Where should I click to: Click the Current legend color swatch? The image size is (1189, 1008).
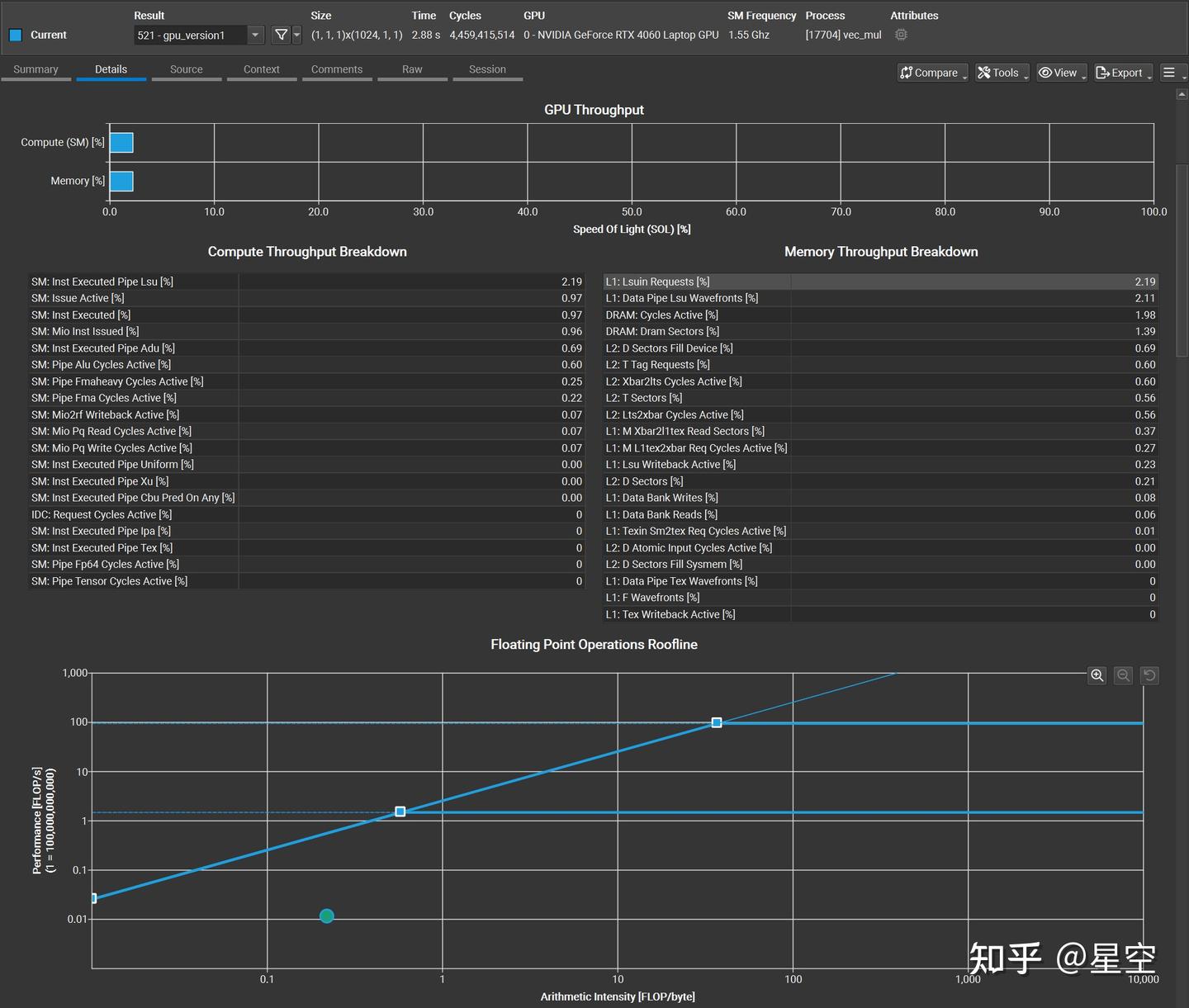[x=14, y=35]
